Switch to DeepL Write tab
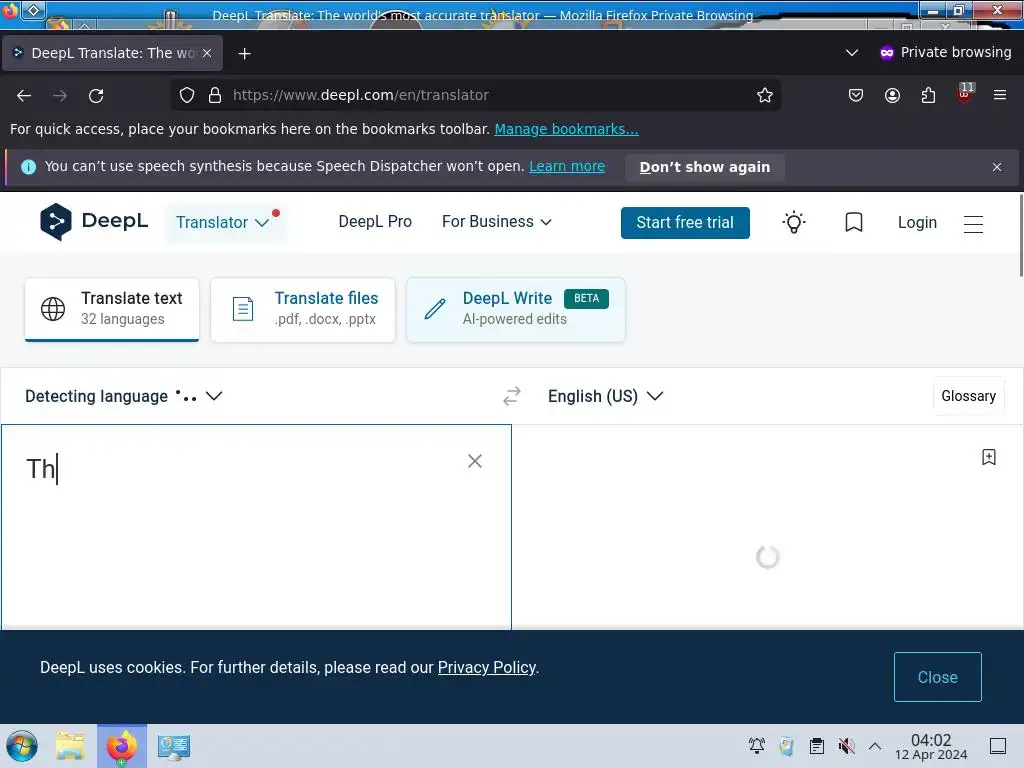1024x768 pixels. coord(516,310)
